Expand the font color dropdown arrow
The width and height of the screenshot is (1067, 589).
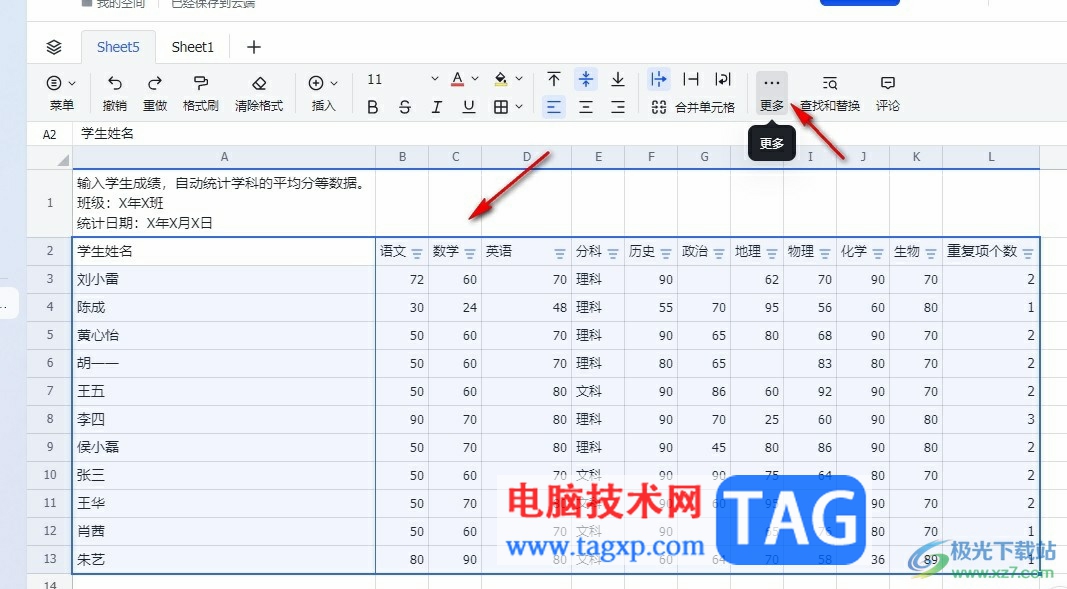[x=475, y=79]
